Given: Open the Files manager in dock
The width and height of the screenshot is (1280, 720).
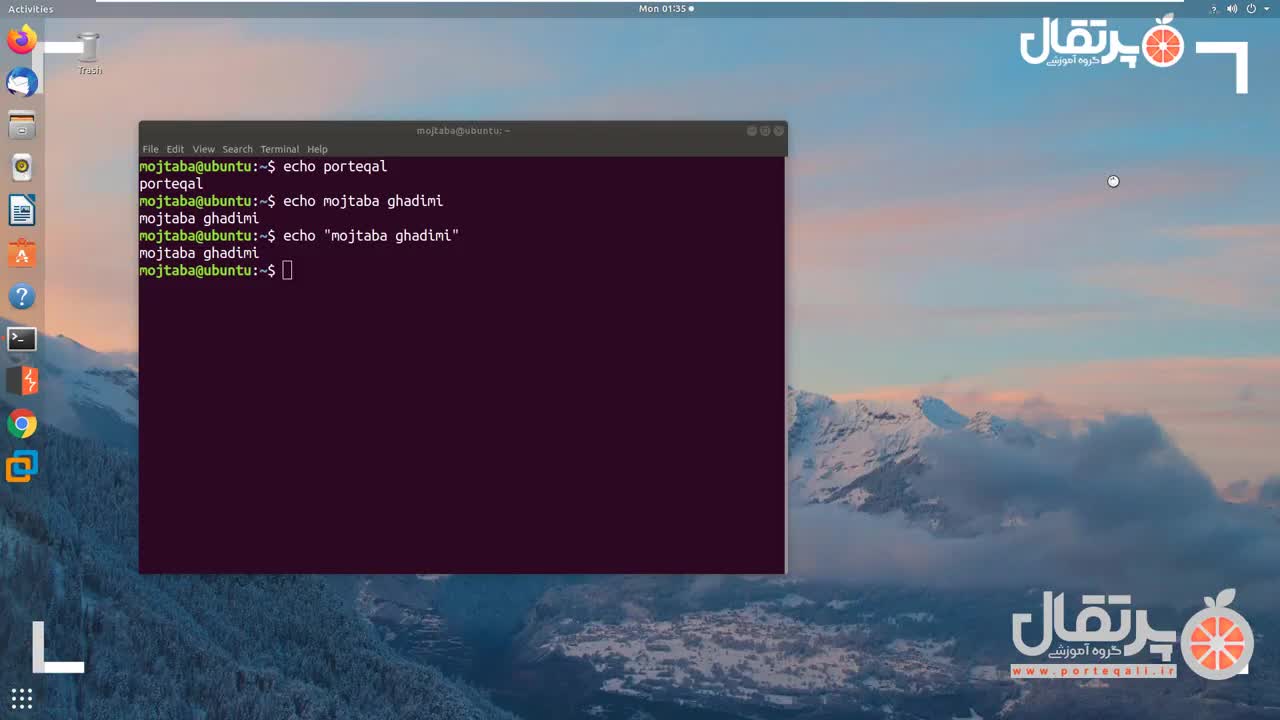Looking at the screenshot, I should (x=22, y=126).
